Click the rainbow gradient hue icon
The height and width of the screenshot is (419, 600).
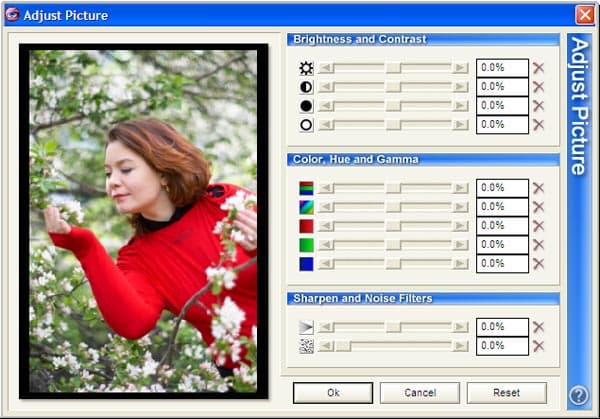[x=306, y=207]
